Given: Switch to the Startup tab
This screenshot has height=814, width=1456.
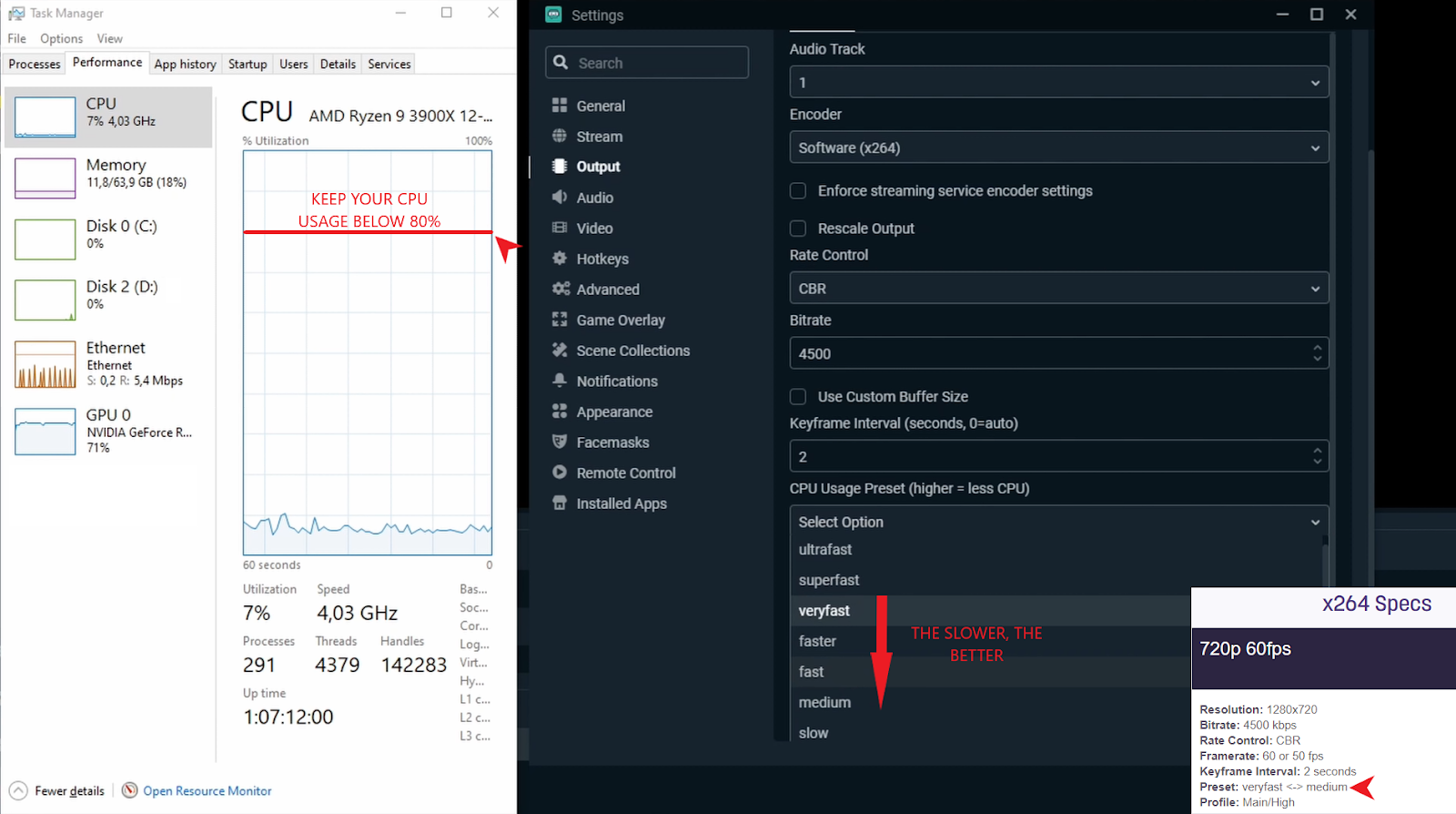Looking at the screenshot, I should click(248, 64).
